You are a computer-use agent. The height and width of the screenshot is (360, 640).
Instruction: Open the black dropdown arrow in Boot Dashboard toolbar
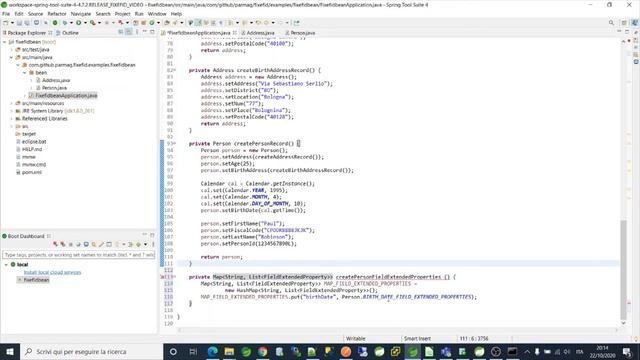tap(145, 244)
